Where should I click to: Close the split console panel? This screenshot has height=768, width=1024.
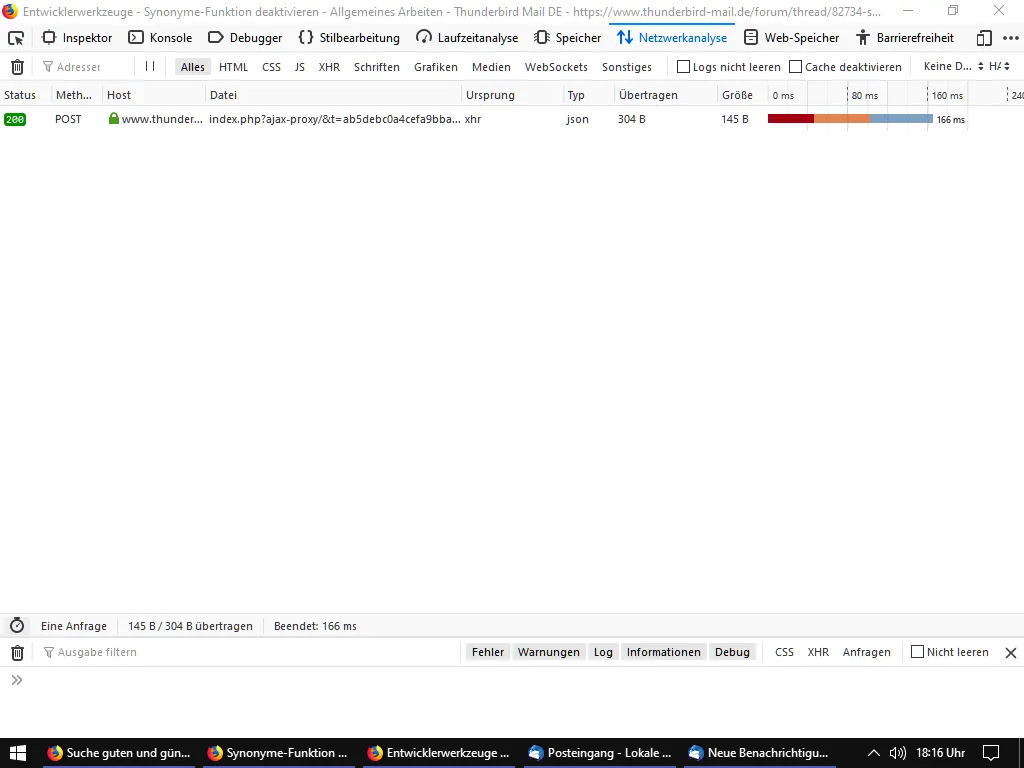[x=1010, y=652]
